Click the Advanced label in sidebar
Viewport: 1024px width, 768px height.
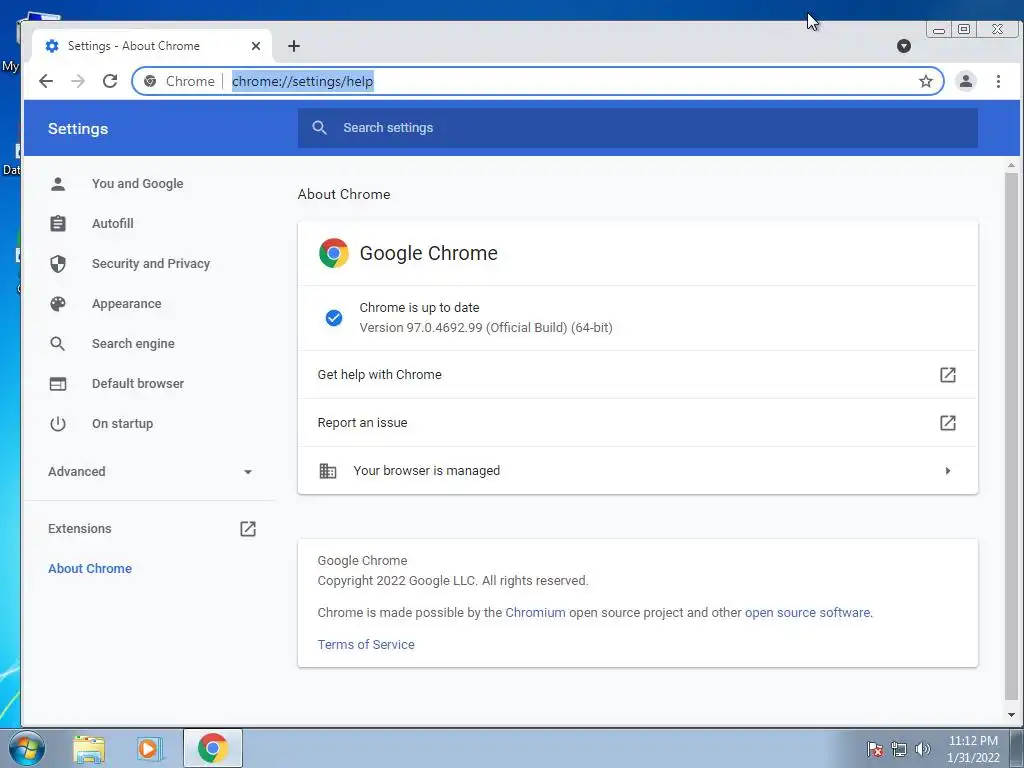coord(76,472)
